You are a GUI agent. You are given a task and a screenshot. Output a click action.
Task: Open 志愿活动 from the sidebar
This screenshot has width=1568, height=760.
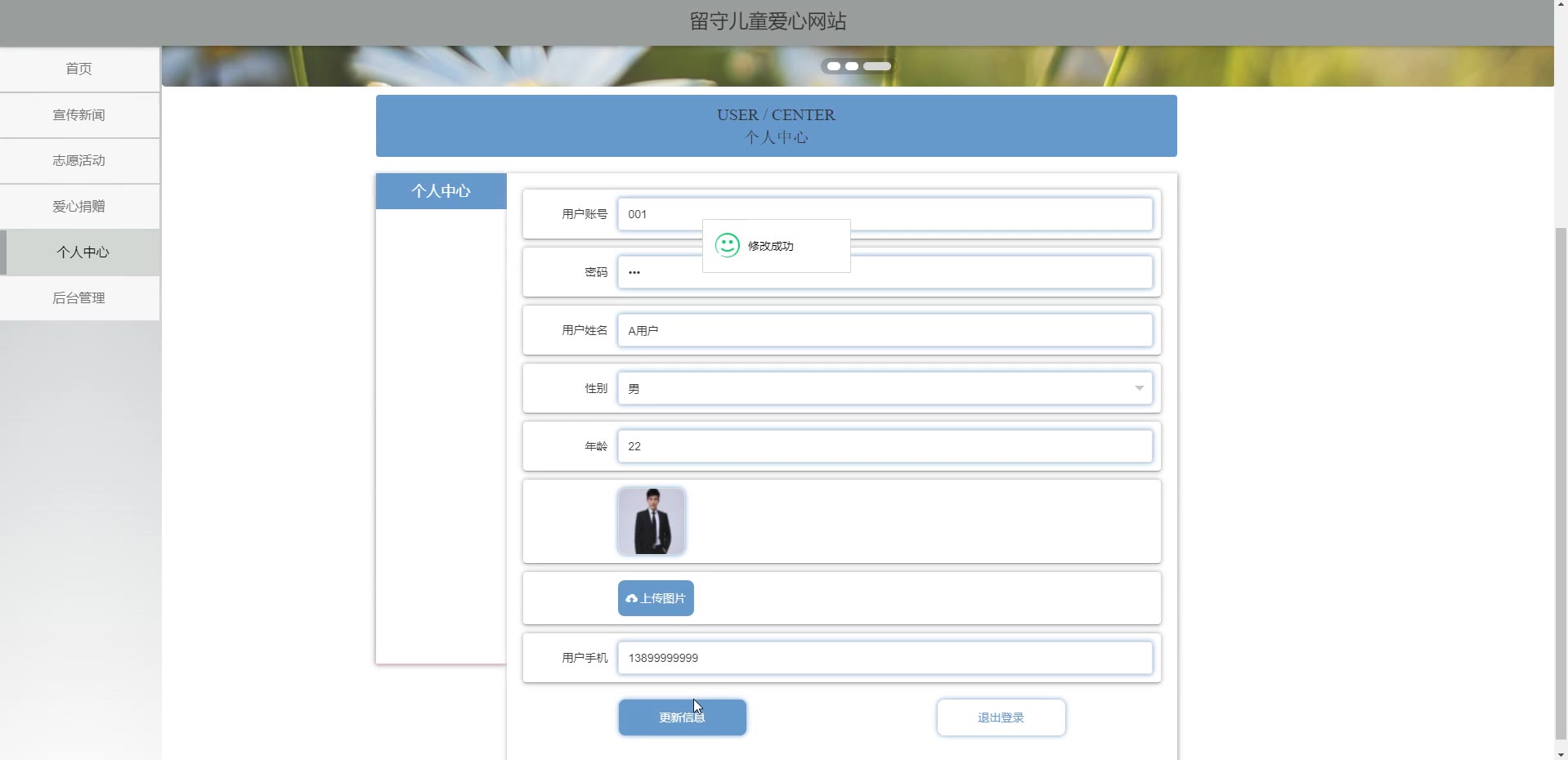click(x=79, y=160)
